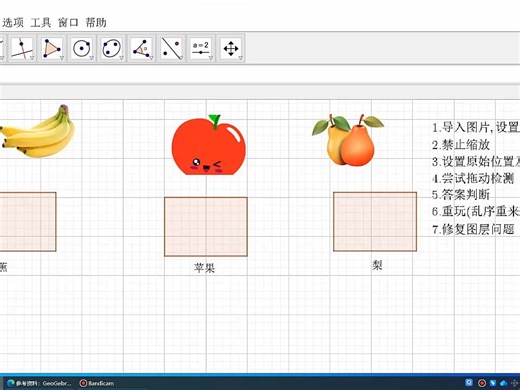Open the 帮助 menu
520x390 pixels.
pyautogui.click(x=96, y=23)
